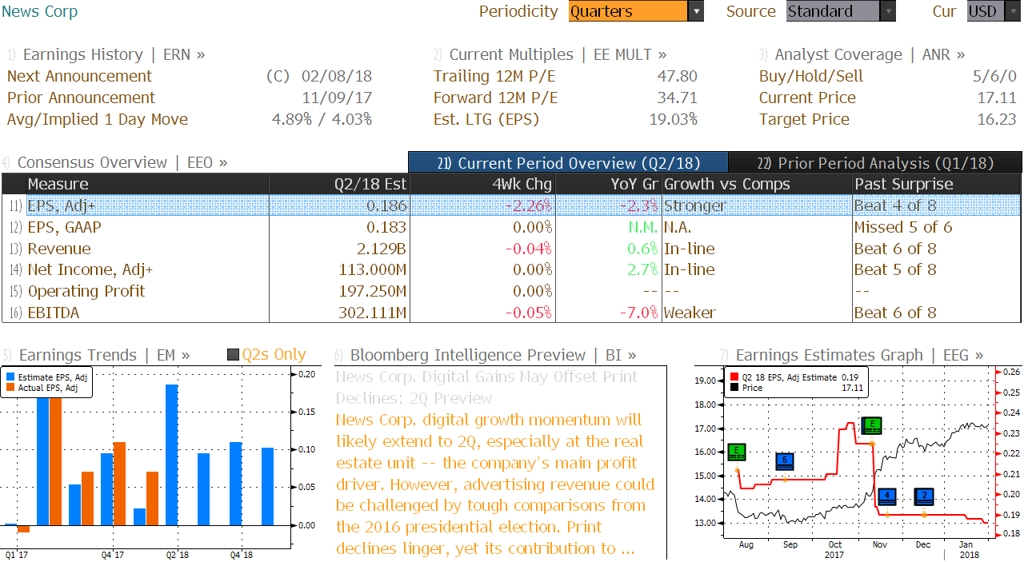
Task: Click the Revenue estimate 2.129B
Action: coord(381,249)
